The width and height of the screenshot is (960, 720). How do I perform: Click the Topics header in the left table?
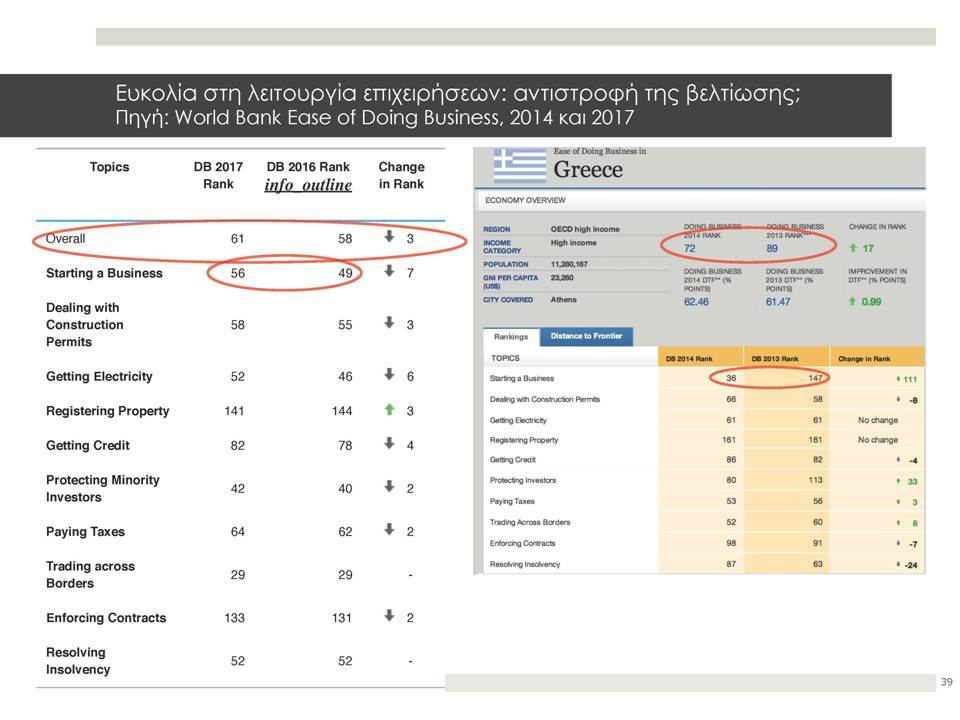110,167
